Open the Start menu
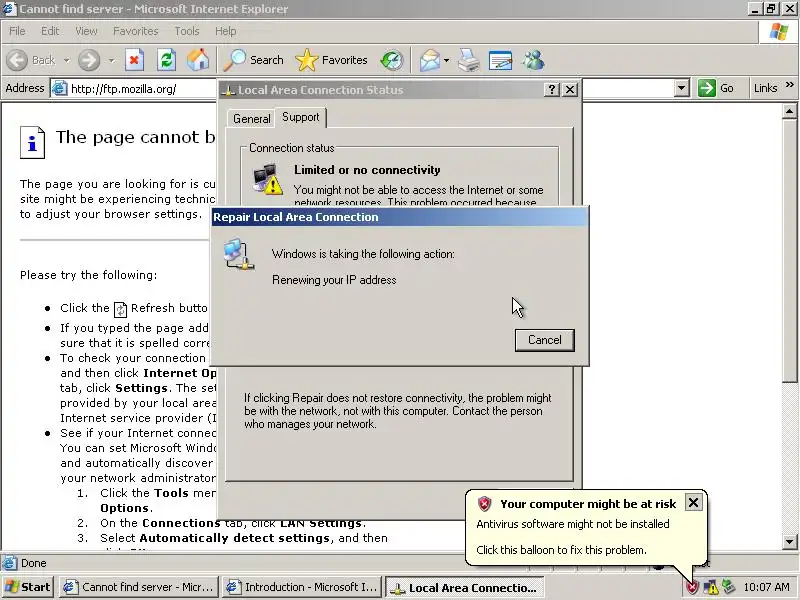 [x=28, y=587]
